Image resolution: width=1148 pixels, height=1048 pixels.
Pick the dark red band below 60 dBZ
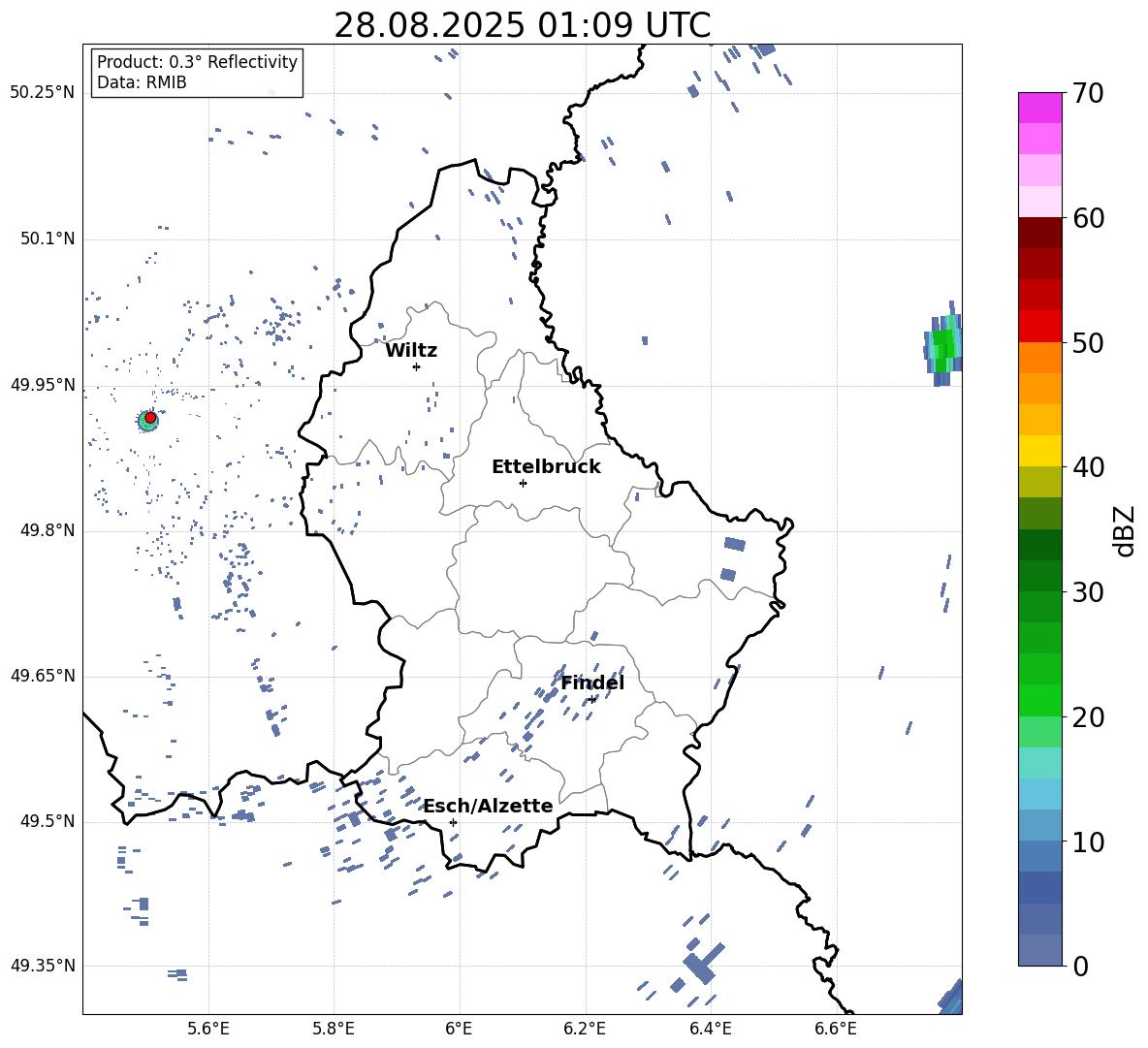click(1039, 233)
